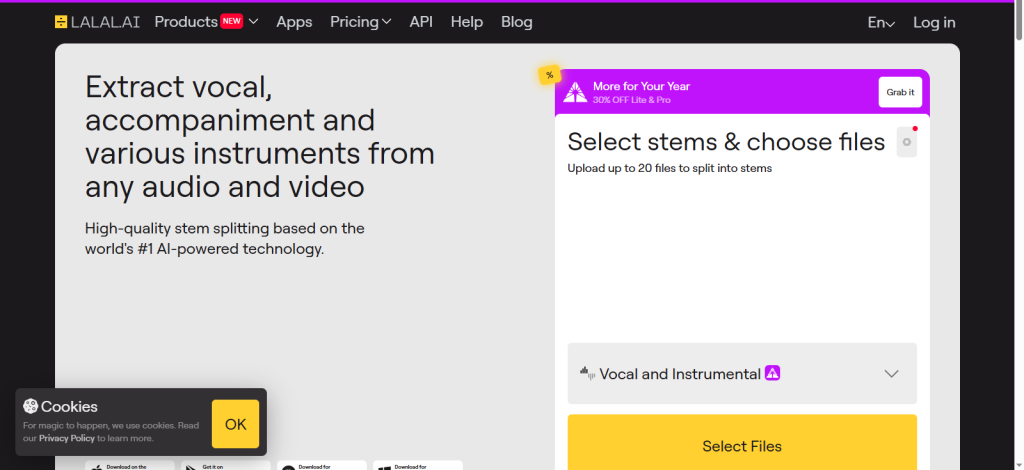This screenshot has width=1024, height=470.
Task: Open the En language selector
Action: [881, 22]
